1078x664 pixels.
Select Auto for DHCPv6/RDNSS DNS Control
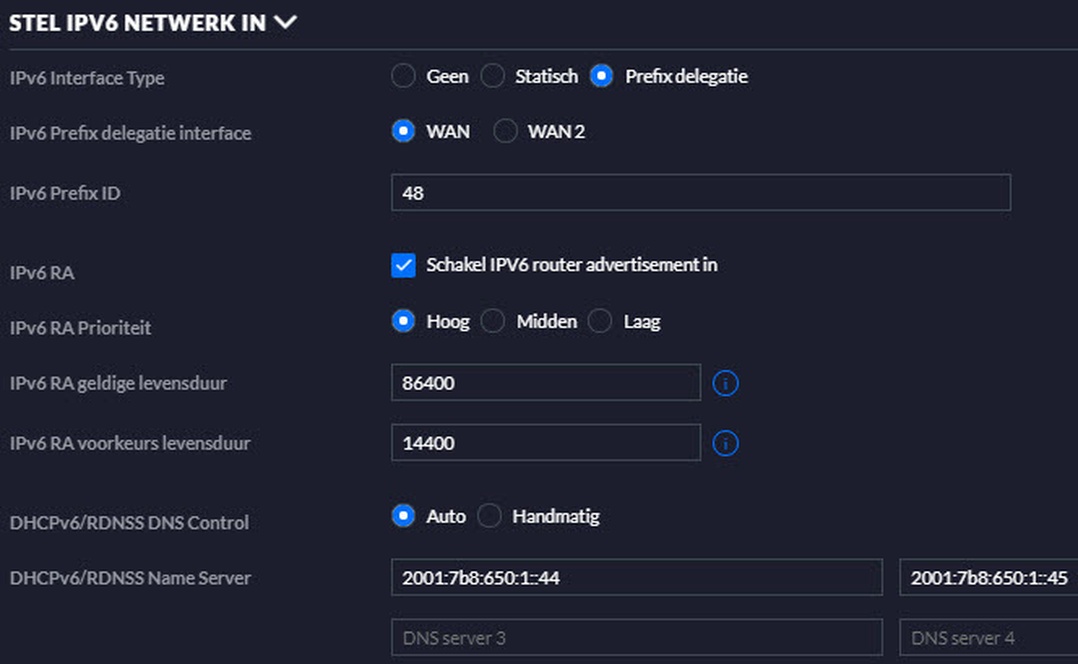(x=403, y=515)
